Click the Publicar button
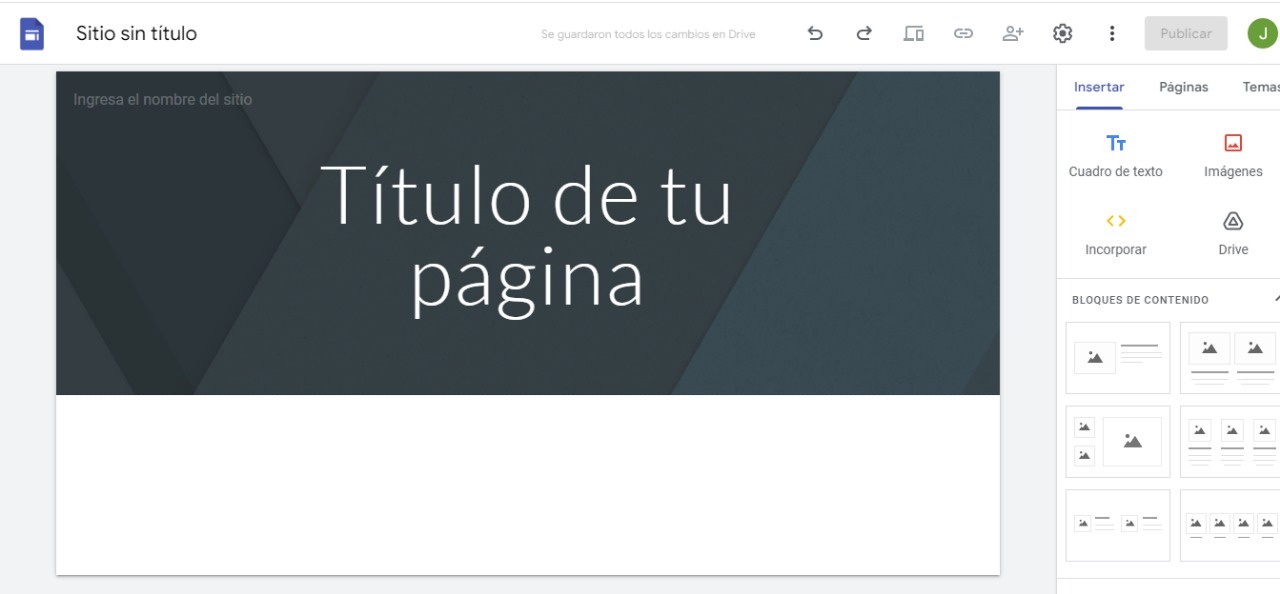Viewport: 1280px width, 594px height. [1185, 33]
